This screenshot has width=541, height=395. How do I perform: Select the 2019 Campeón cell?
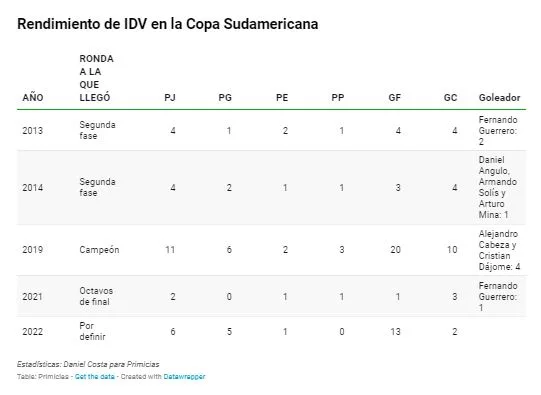99,250
